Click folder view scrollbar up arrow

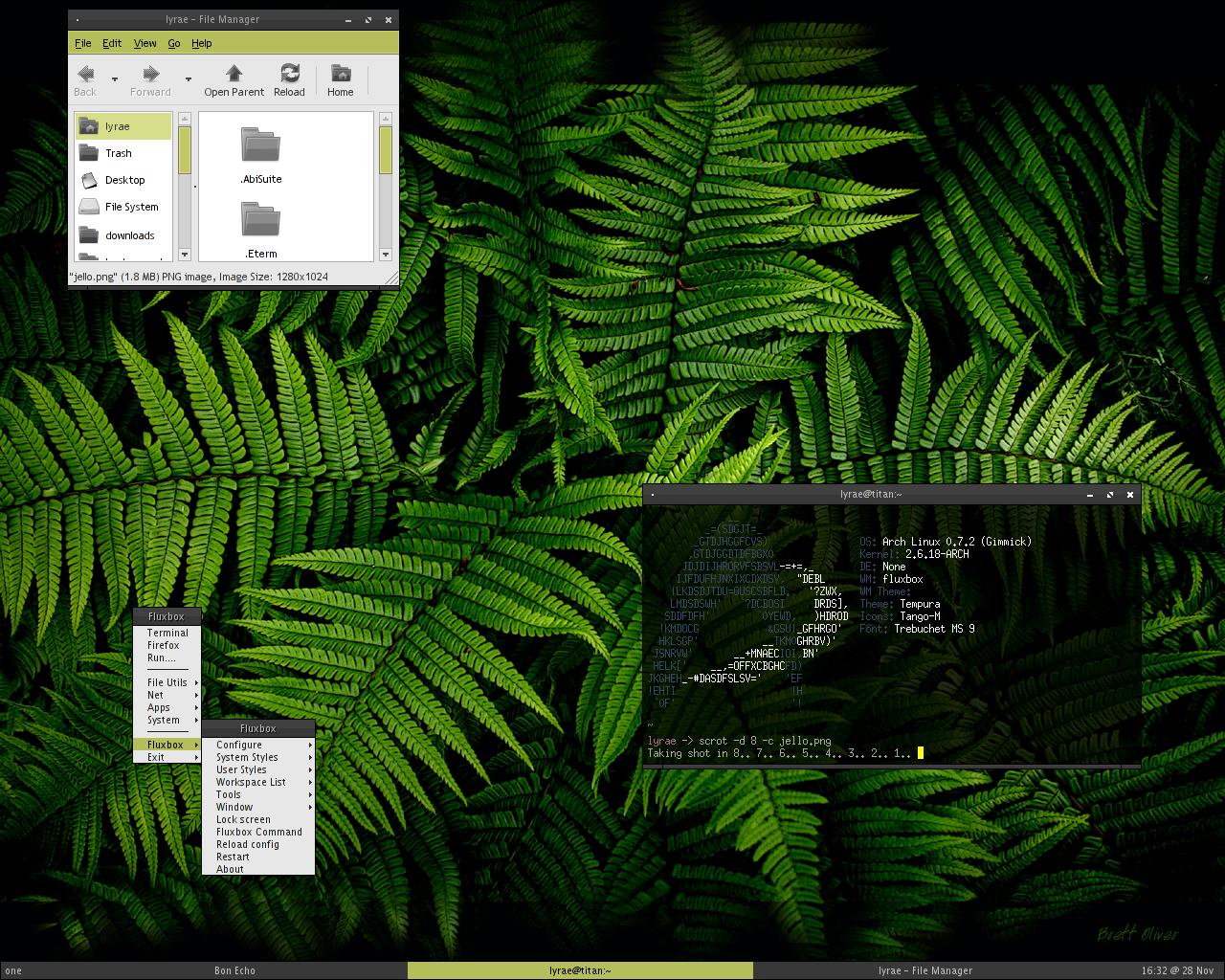(x=386, y=119)
